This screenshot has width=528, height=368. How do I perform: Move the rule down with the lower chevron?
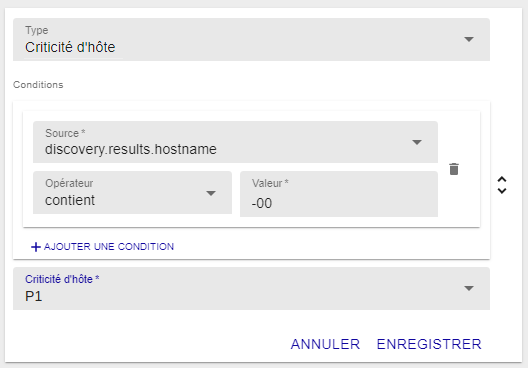coord(502,191)
